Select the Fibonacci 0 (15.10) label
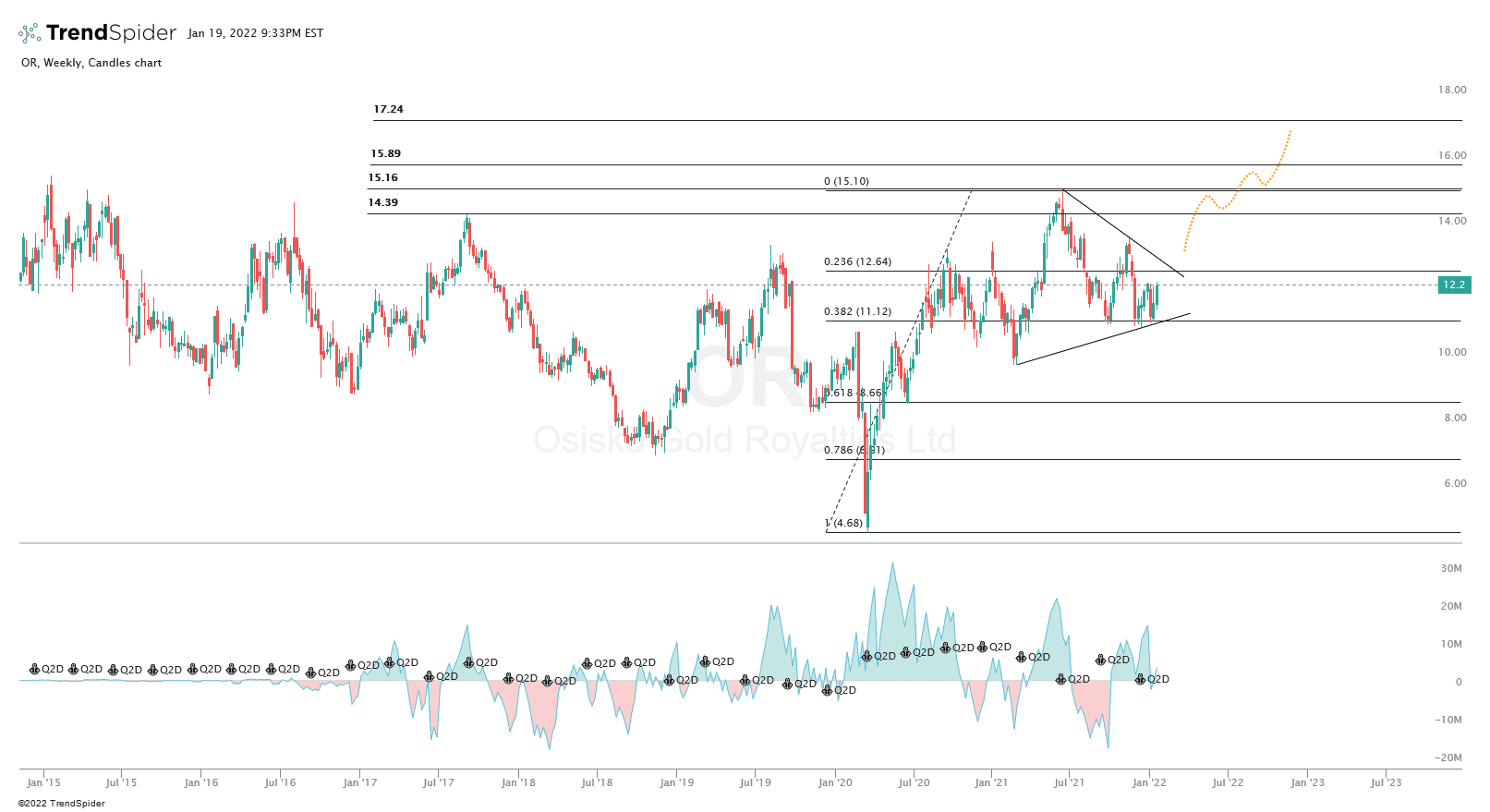 point(846,181)
